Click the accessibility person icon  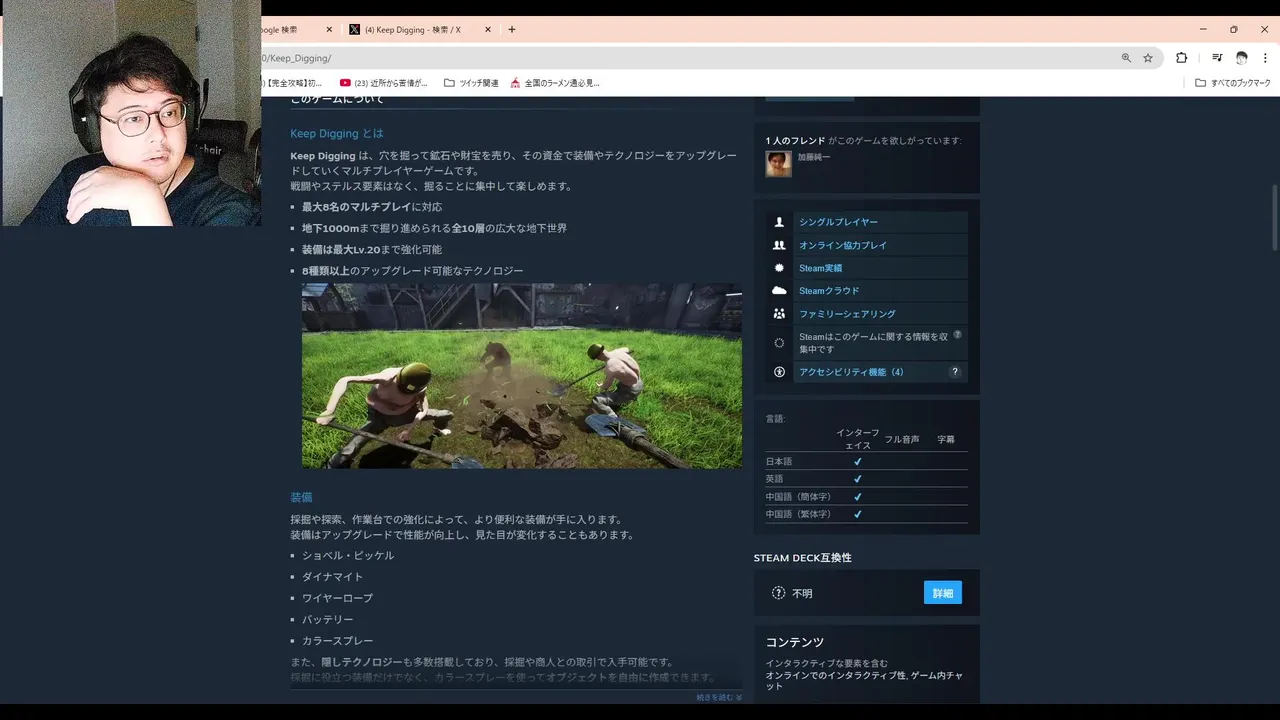[x=779, y=372]
